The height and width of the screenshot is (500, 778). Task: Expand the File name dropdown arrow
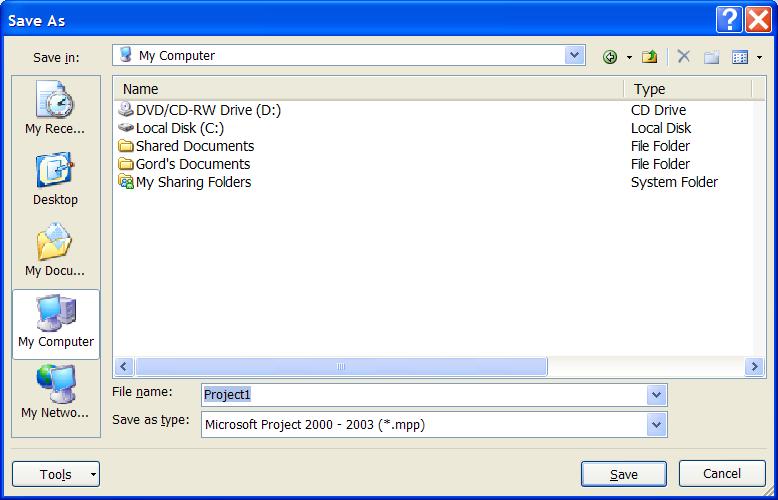(656, 395)
